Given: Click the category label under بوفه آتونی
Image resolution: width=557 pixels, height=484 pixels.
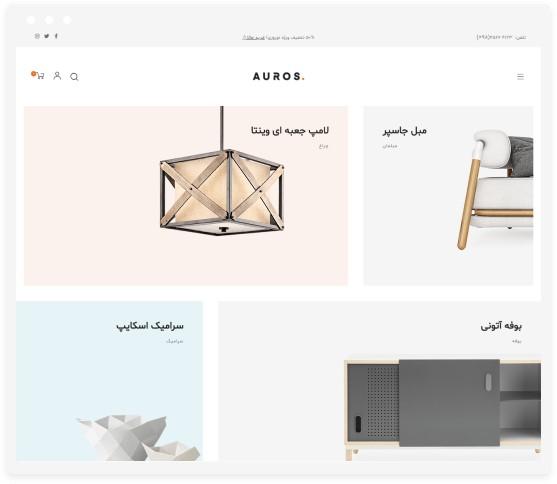Looking at the screenshot, I should click(x=517, y=341).
